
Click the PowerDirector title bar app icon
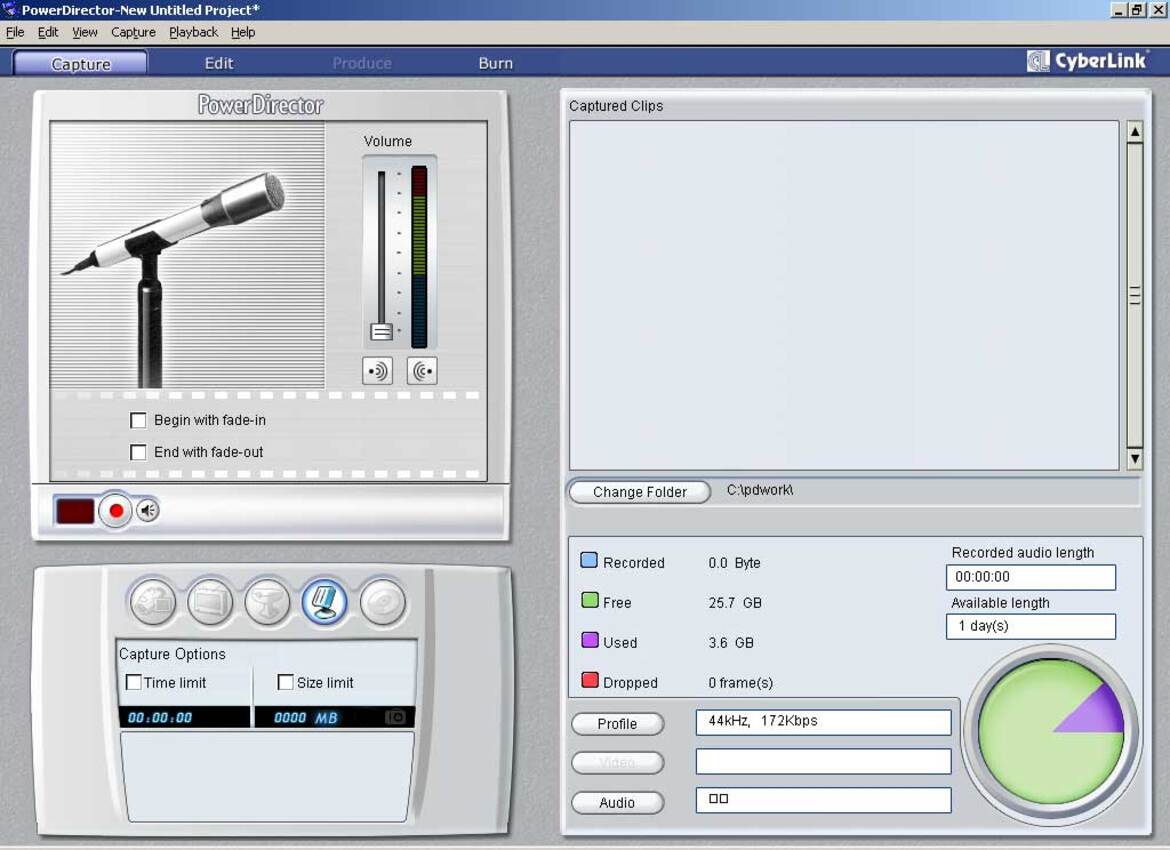(x=10, y=9)
